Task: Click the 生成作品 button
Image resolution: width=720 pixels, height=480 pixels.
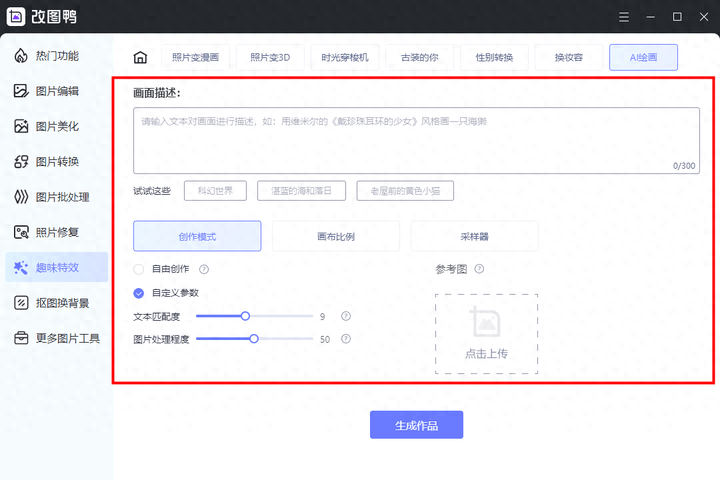Action: 416,425
